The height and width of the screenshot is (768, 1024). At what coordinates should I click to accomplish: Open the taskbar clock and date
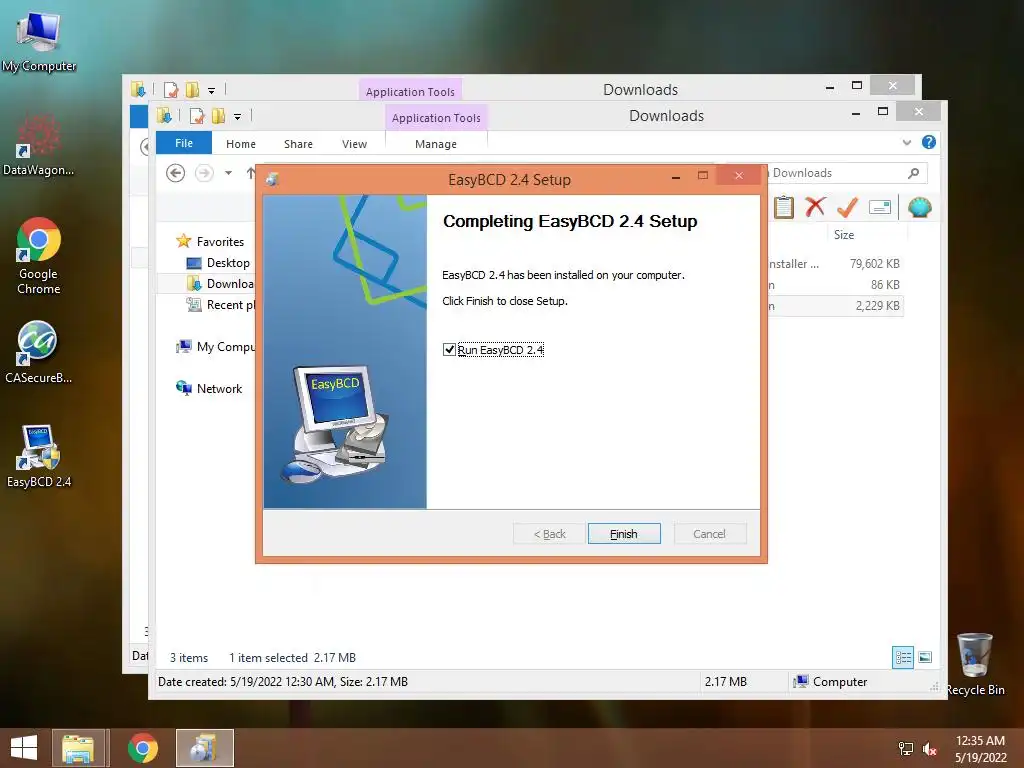tap(980, 749)
